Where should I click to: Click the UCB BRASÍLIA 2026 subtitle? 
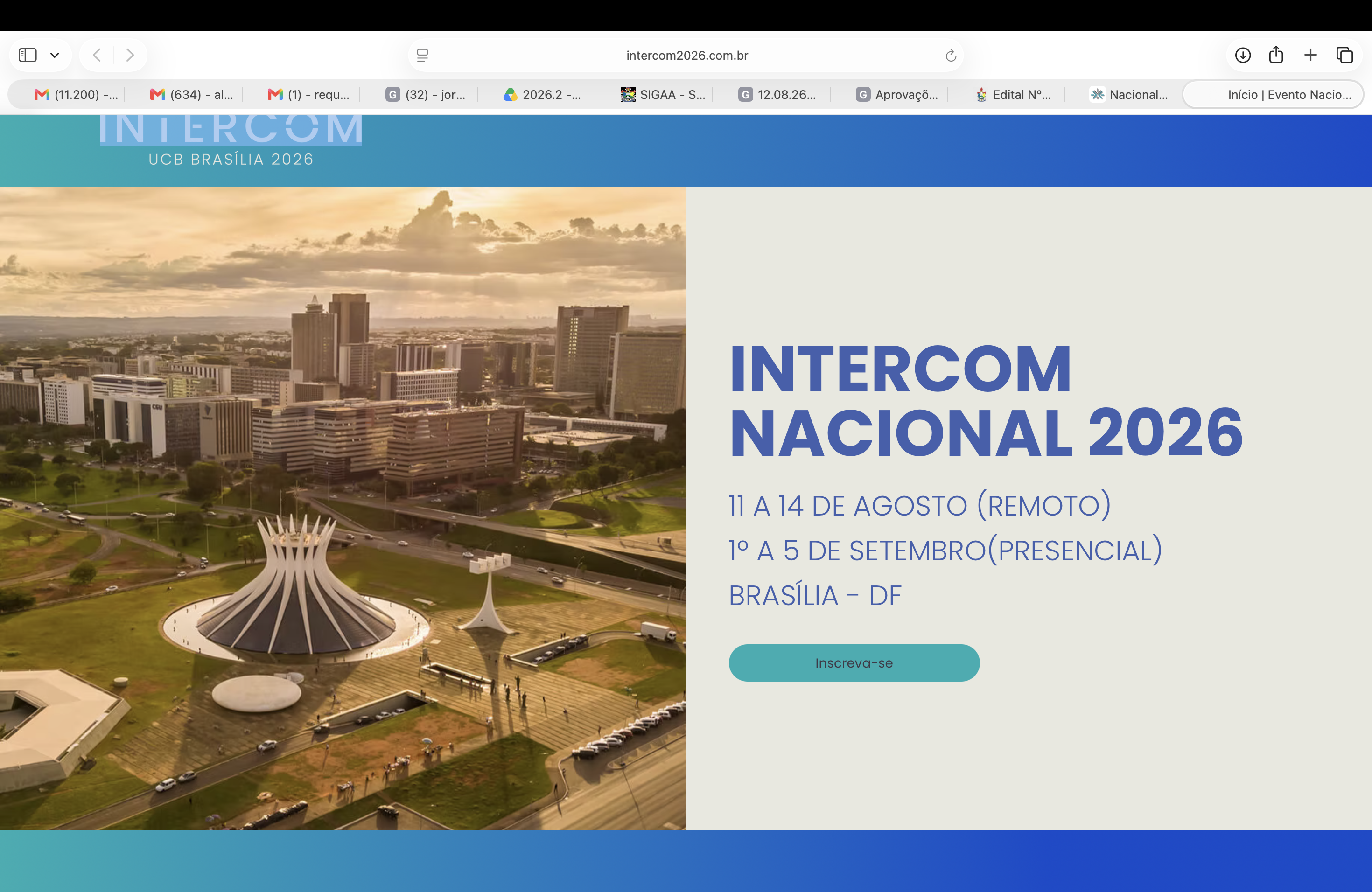pyautogui.click(x=231, y=160)
